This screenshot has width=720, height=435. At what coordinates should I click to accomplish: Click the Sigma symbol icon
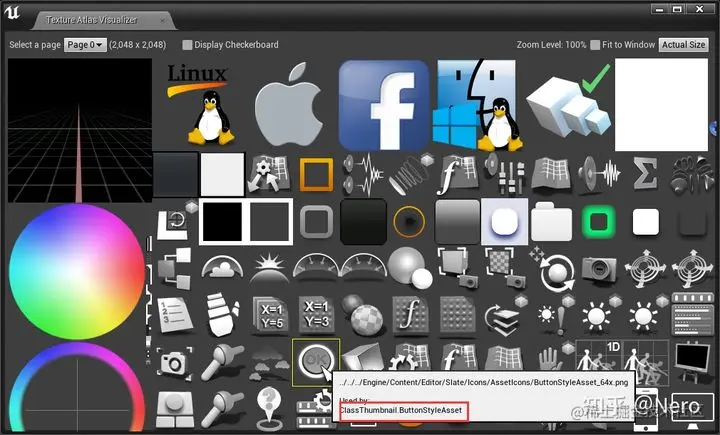click(x=645, y=174)
